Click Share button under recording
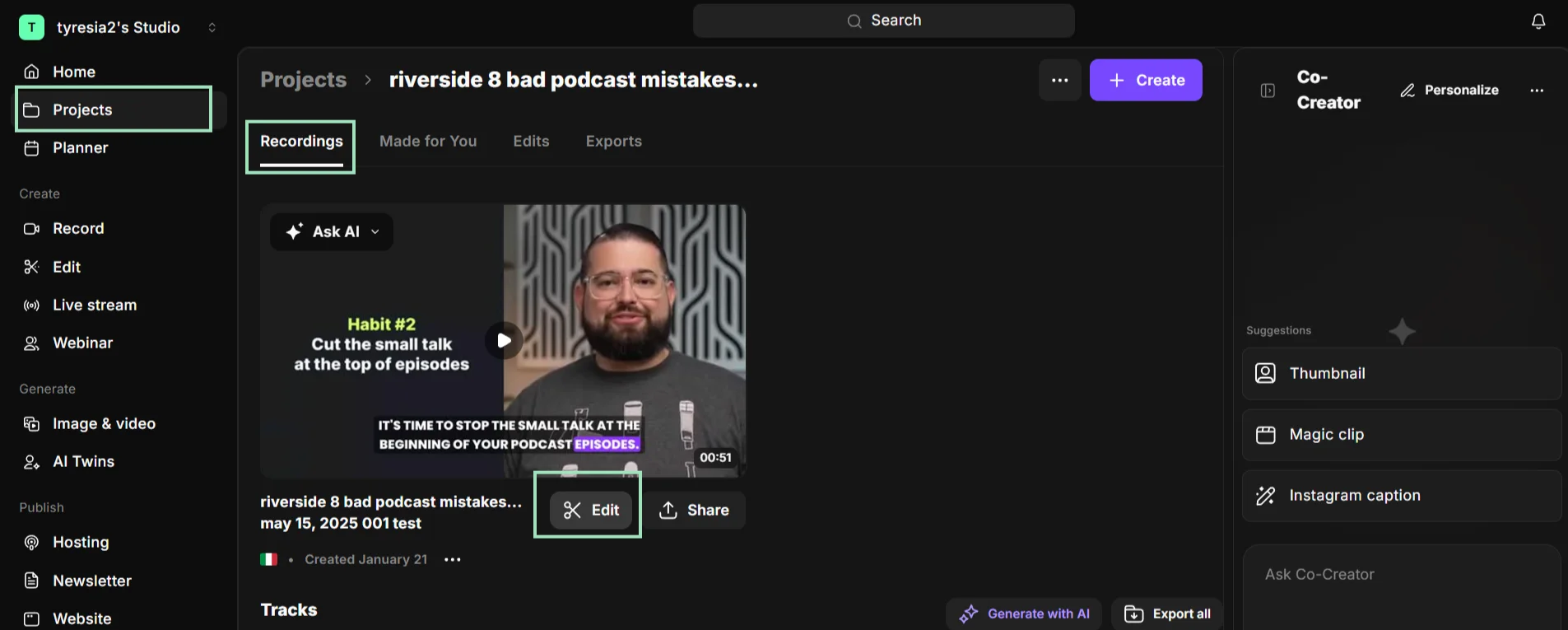 pos(694,510)
